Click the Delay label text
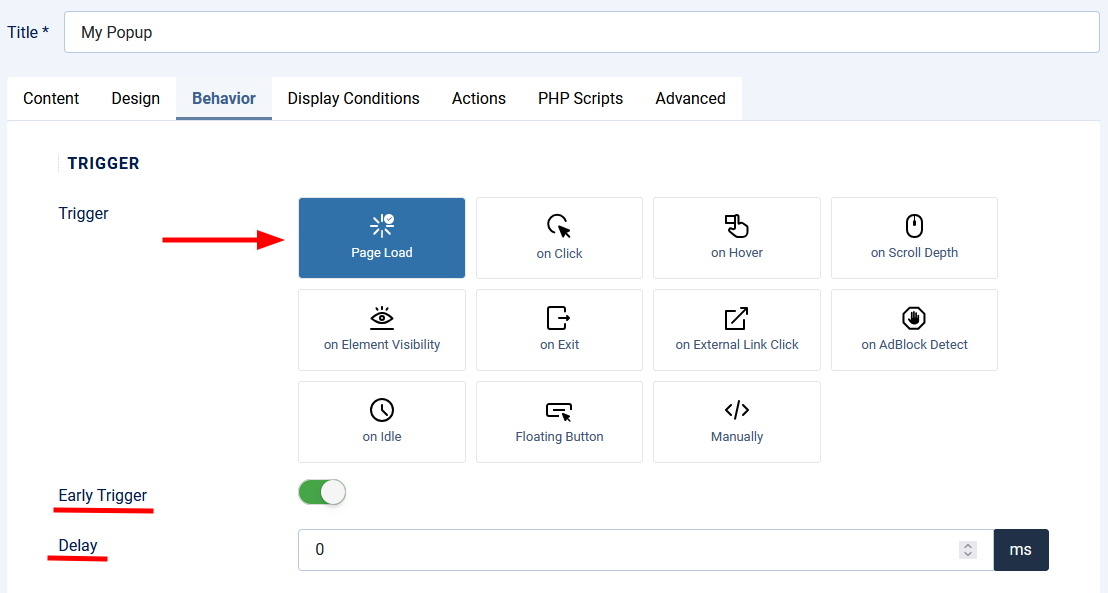The width and height of the screenshot is (1108, 593). (78, 546)
